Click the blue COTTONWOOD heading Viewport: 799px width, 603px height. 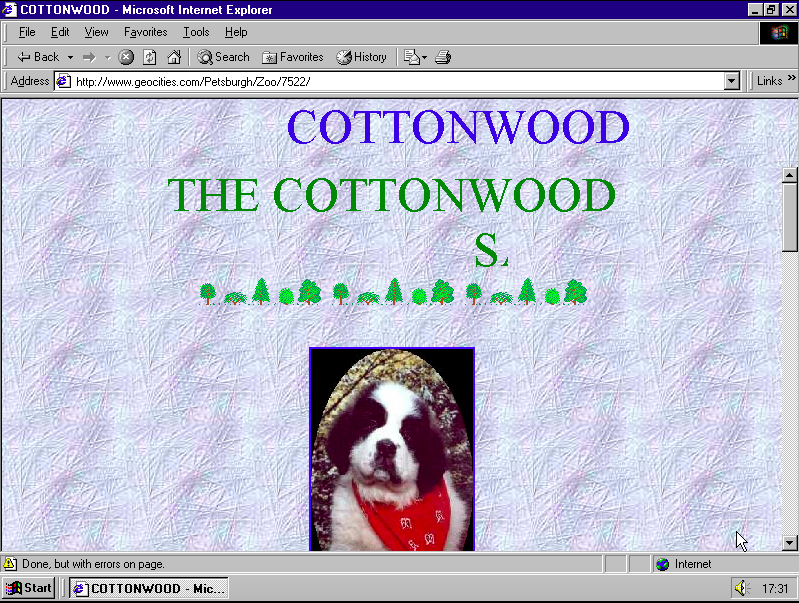point(458,127)
